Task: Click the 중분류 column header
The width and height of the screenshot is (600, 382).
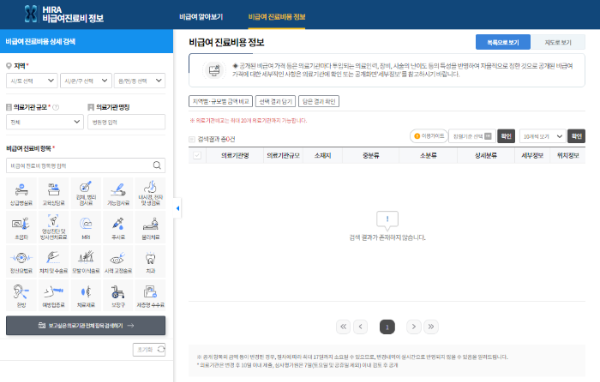Action: [x=371, y=155]
